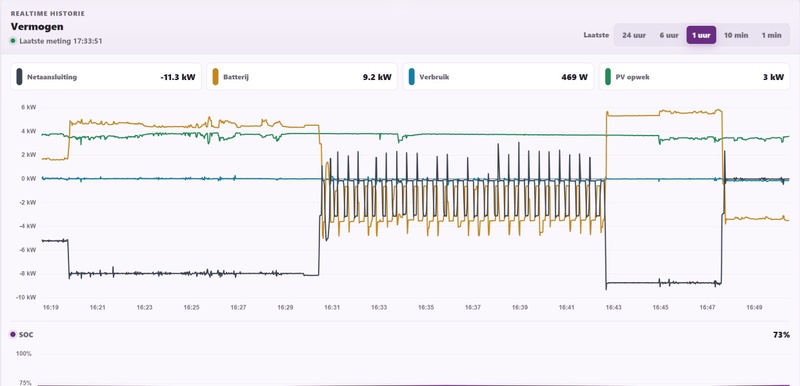Image resolution: width=800 pixels, height=386 pixels.
Task: Click the -10 kW axis label
Action: click(x=27, y=297)
